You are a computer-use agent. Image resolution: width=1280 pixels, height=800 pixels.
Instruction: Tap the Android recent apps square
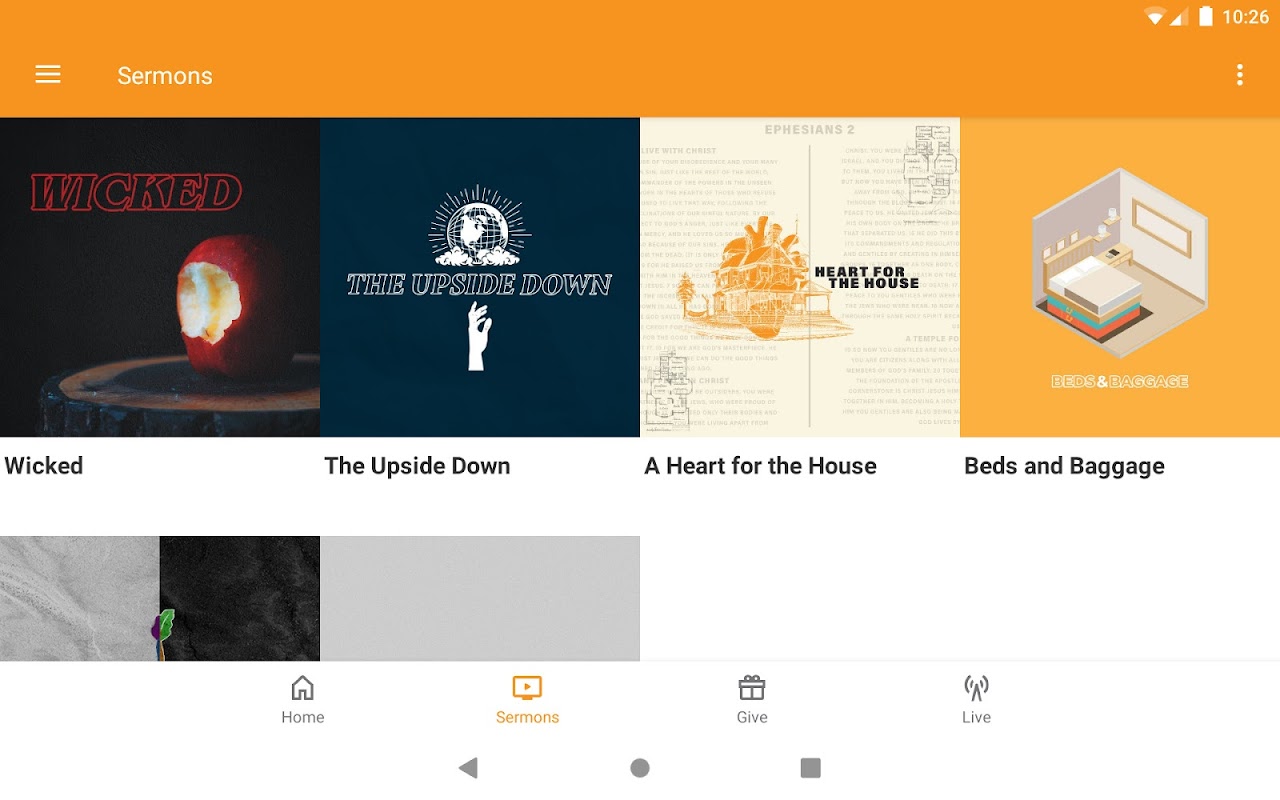click(811, 768)
